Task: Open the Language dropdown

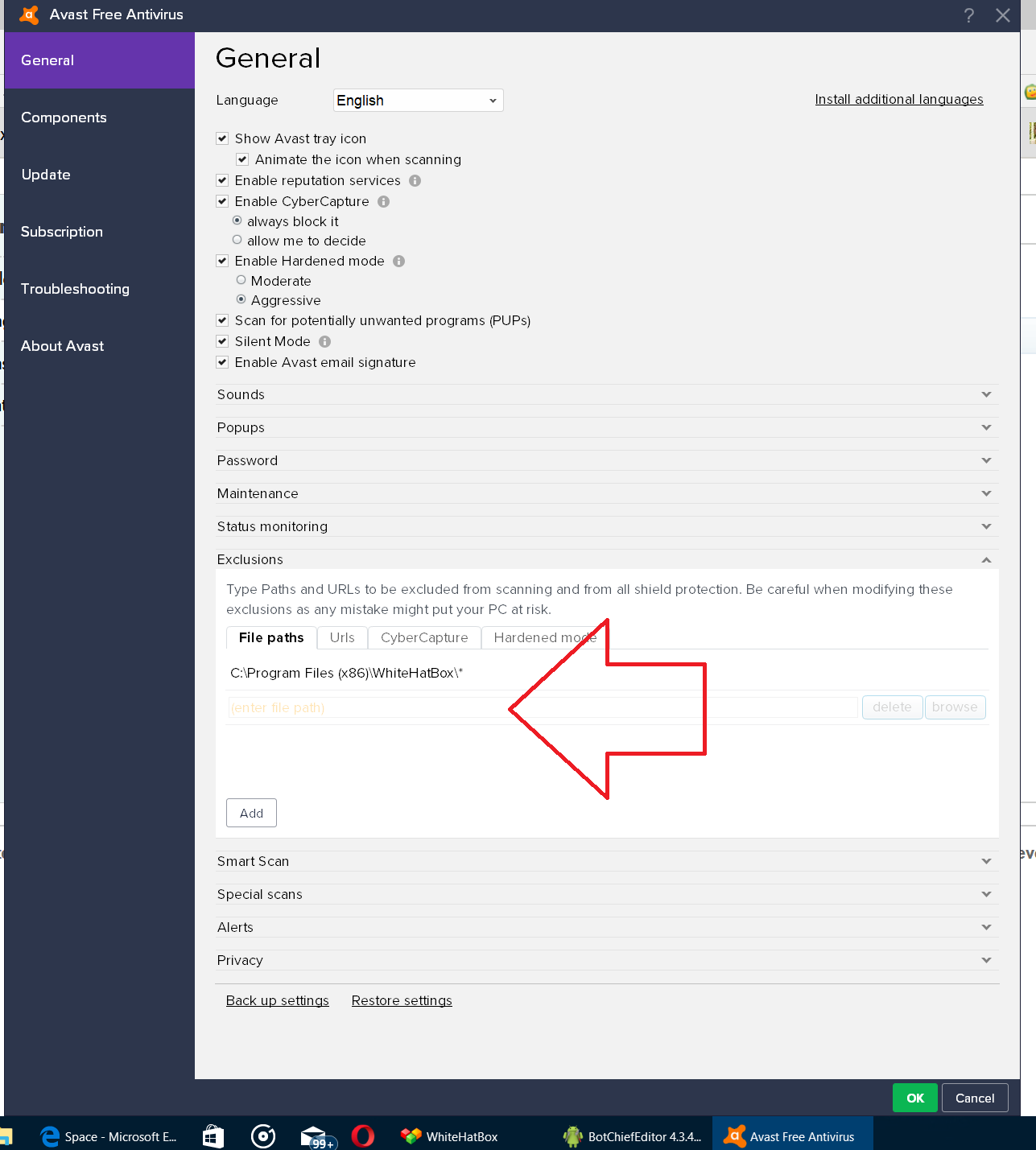Action: pyautogui.click(x=418, y=101)
